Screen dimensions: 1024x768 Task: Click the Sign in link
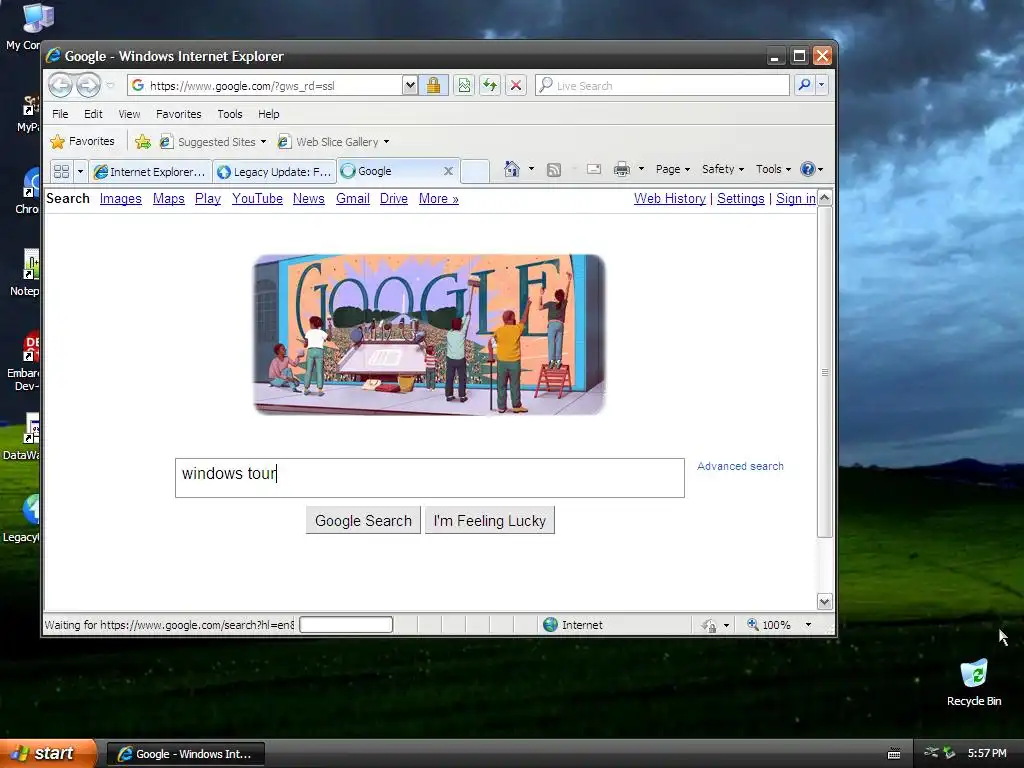coord(795,199)
